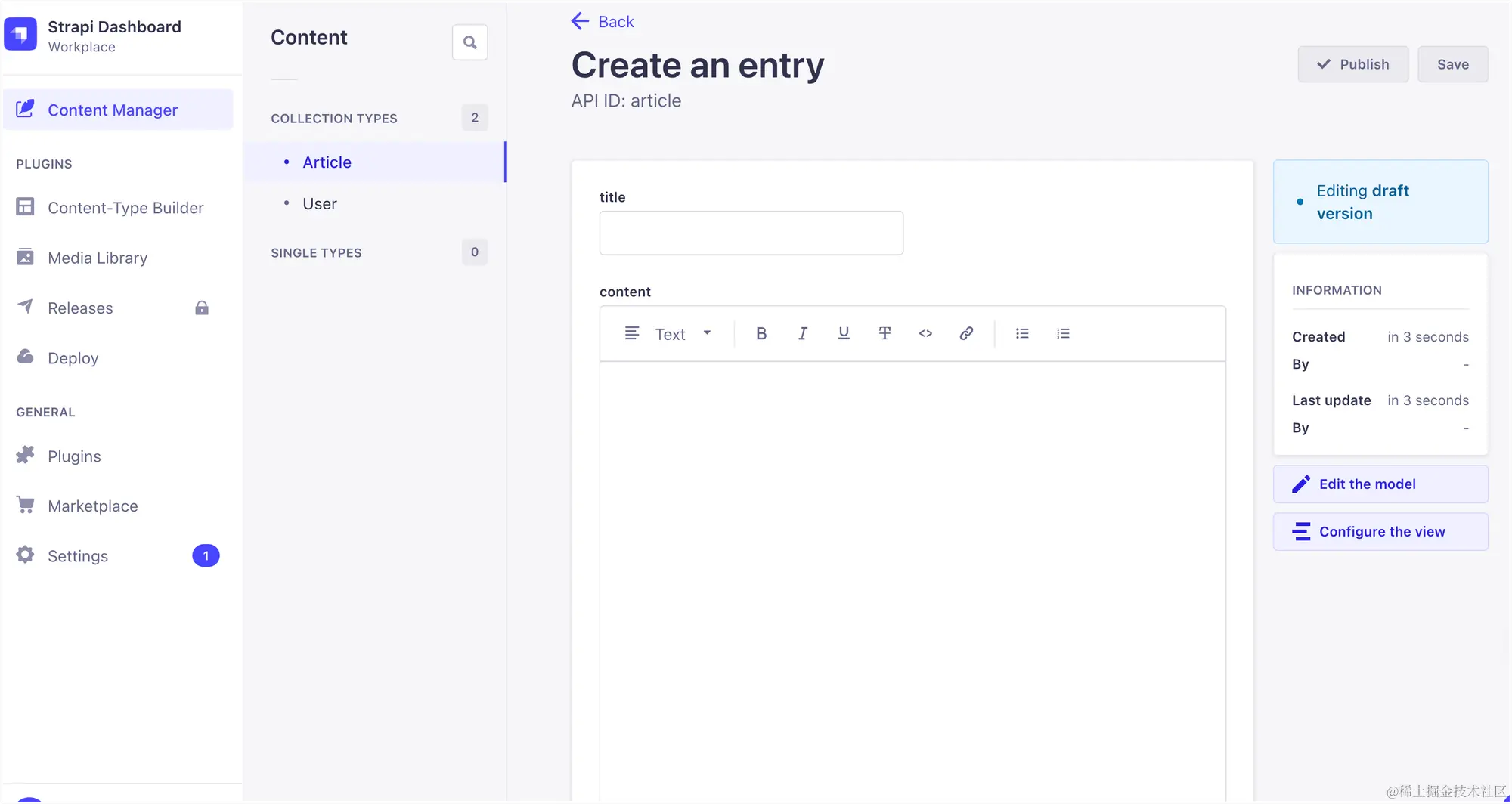The width and height of the screenshot is (1512, 804).
Task: Click the Last update 'in 3 seconds' value
Action: [1428, 400]
